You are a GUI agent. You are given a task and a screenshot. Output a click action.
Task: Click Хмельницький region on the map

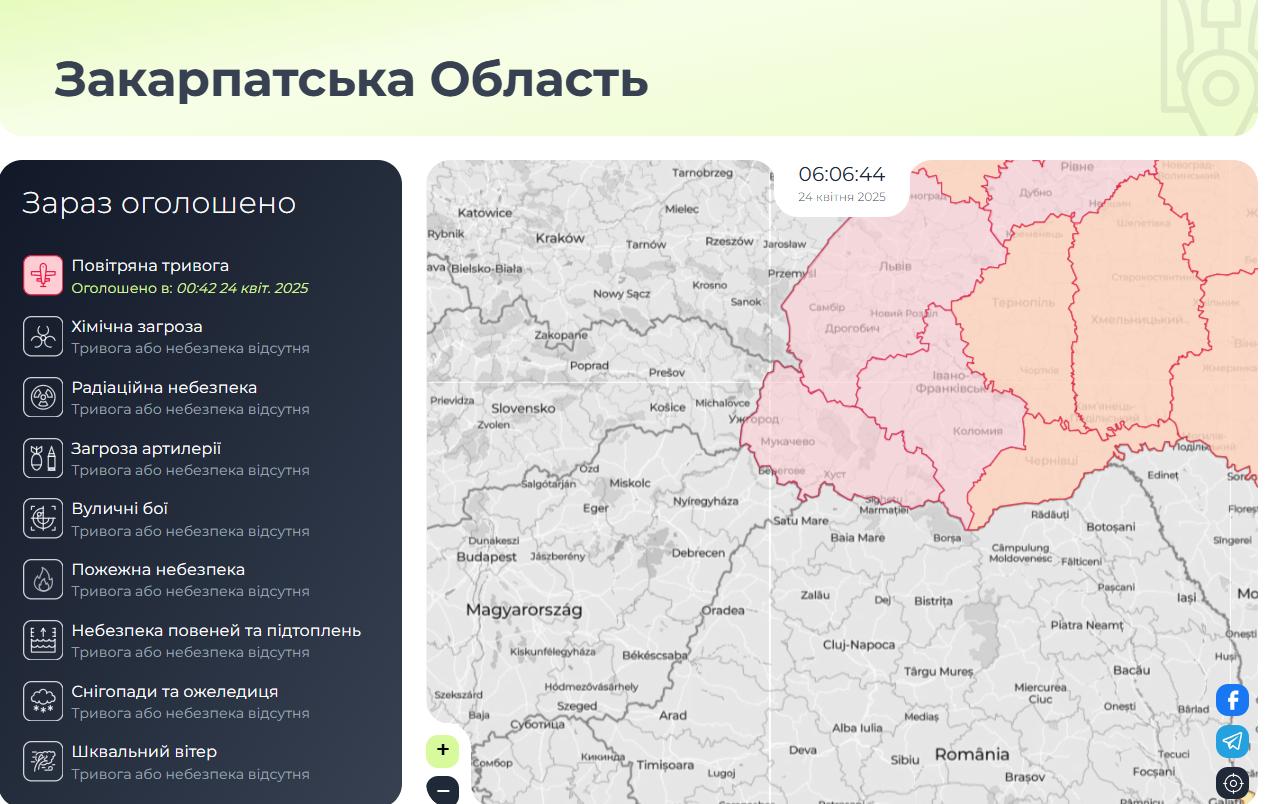1139,320
